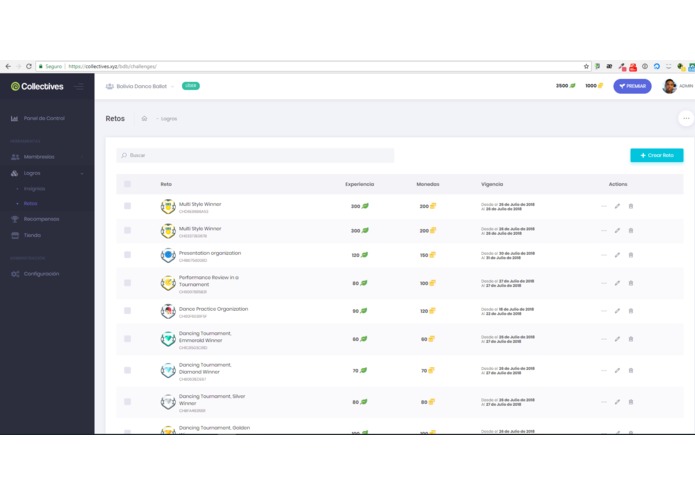Click the PREMIAR button
The height and width of the screenshot is (494, 695).
632,86
